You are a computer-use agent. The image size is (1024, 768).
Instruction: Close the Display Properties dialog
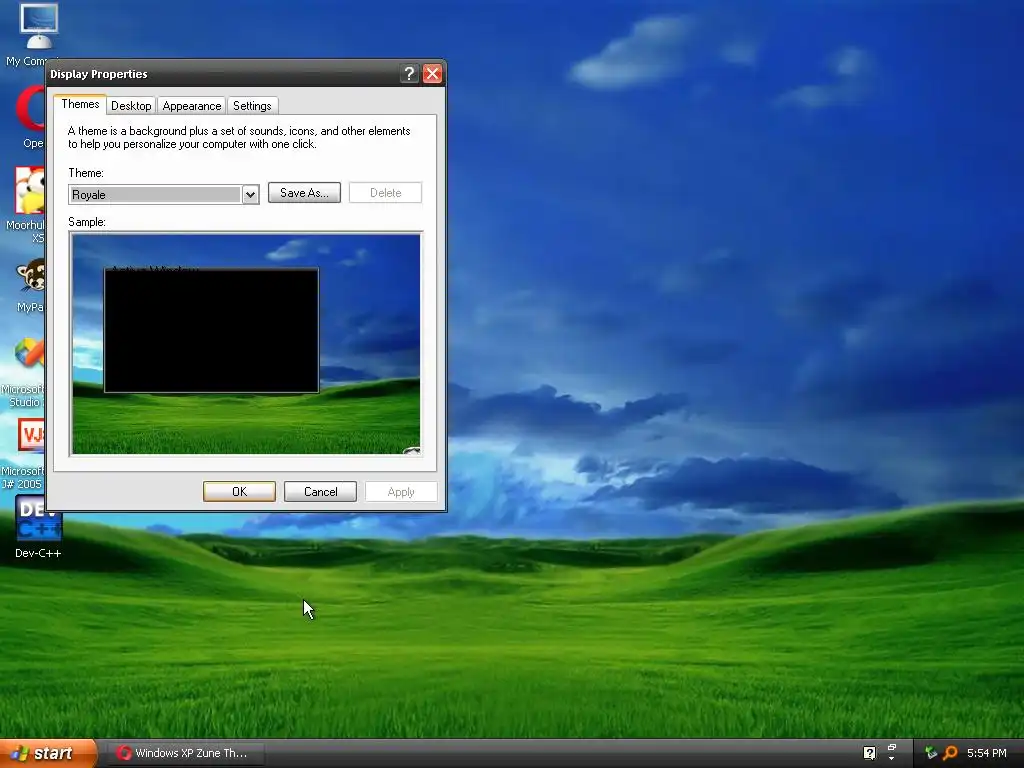coord(432,74)
